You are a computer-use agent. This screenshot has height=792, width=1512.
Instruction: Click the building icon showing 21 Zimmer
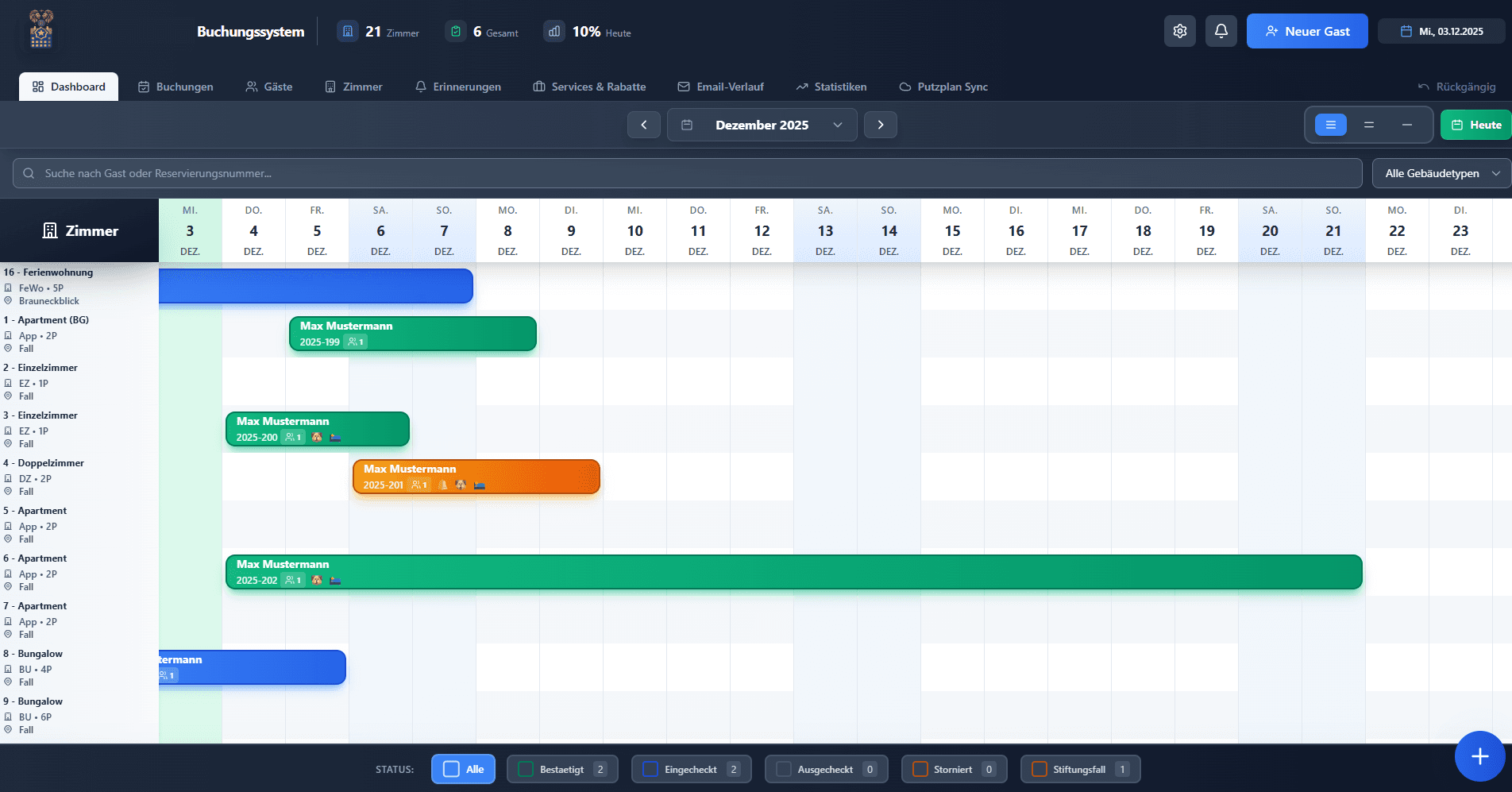pyautogui.click(x=348, y=30)
